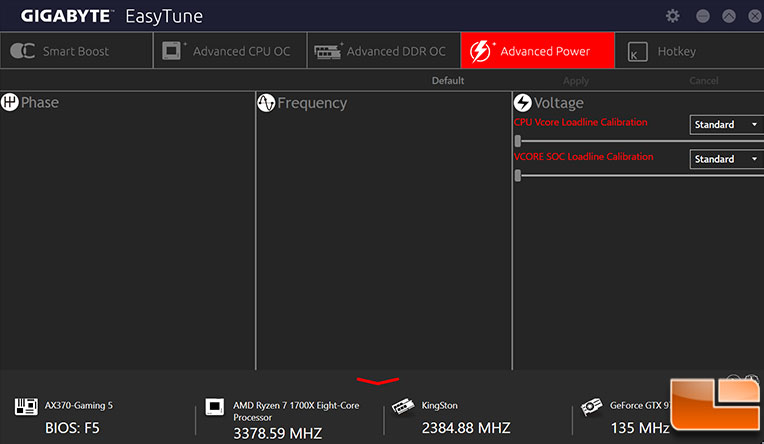Click the Frequency section heading

[x=312, y=103]
